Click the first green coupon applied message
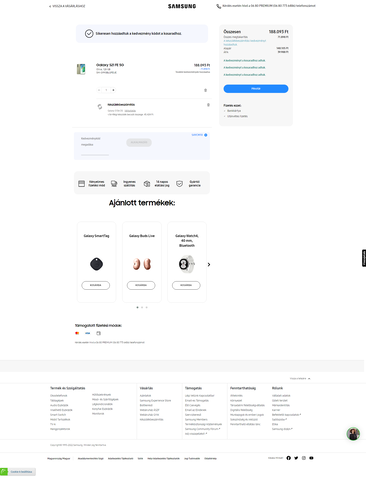The height and width of the screenshot is (480, 366). 244,61
